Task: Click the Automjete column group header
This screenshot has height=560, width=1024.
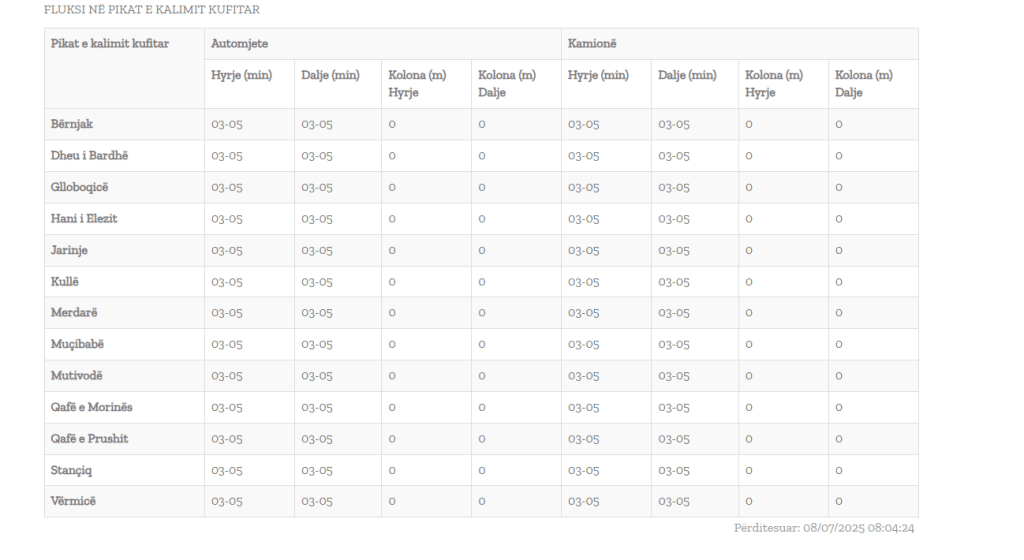Action: click(239, 44)
